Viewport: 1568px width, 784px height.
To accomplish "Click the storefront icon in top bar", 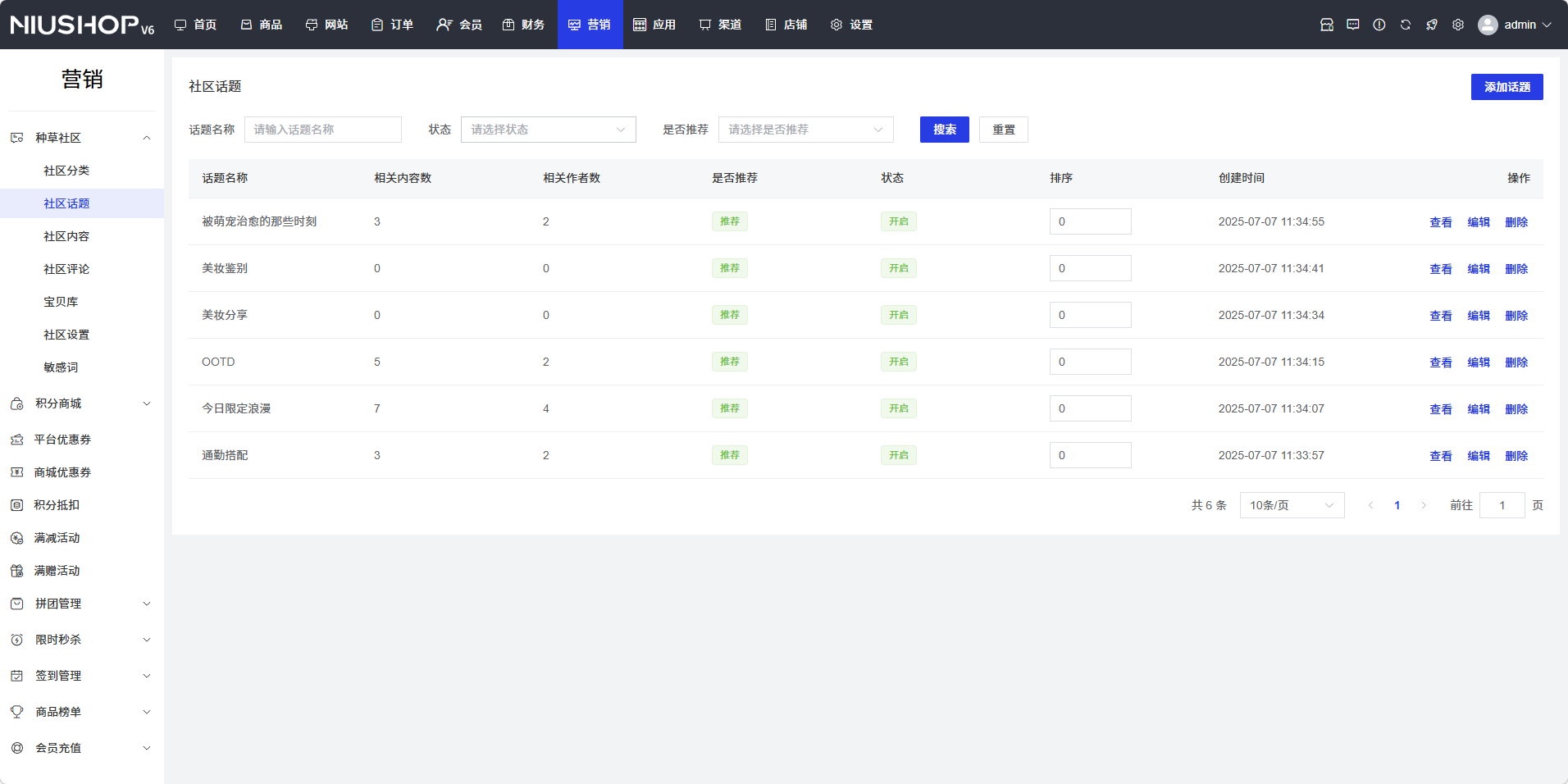I will coord(1327,25).
